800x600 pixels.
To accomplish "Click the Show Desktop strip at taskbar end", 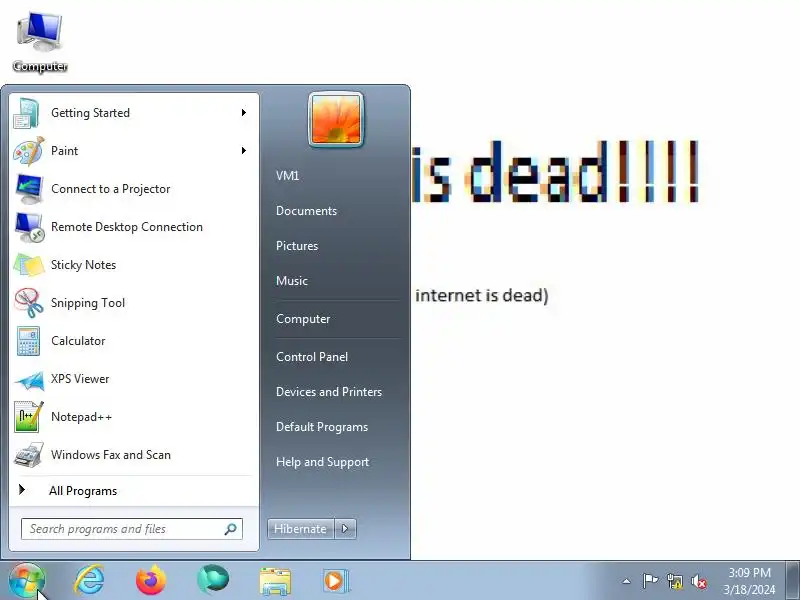I will coord(793,581).
